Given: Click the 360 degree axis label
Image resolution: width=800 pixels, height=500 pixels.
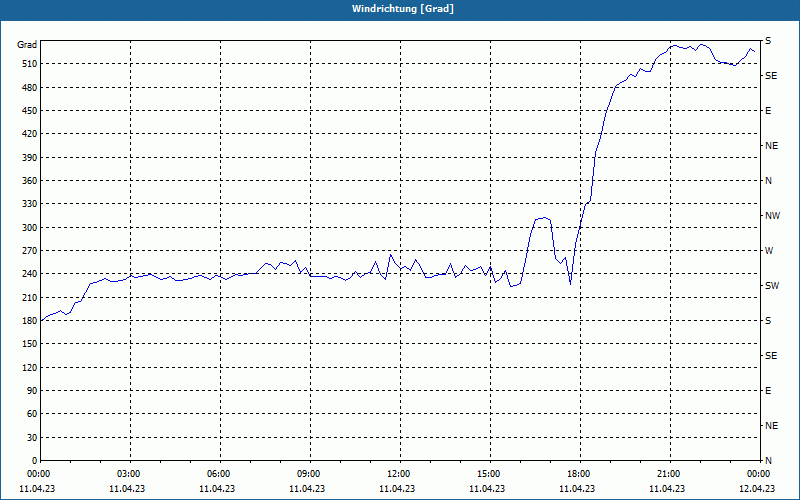Looking at the screenshot, I should pos(29,181).
